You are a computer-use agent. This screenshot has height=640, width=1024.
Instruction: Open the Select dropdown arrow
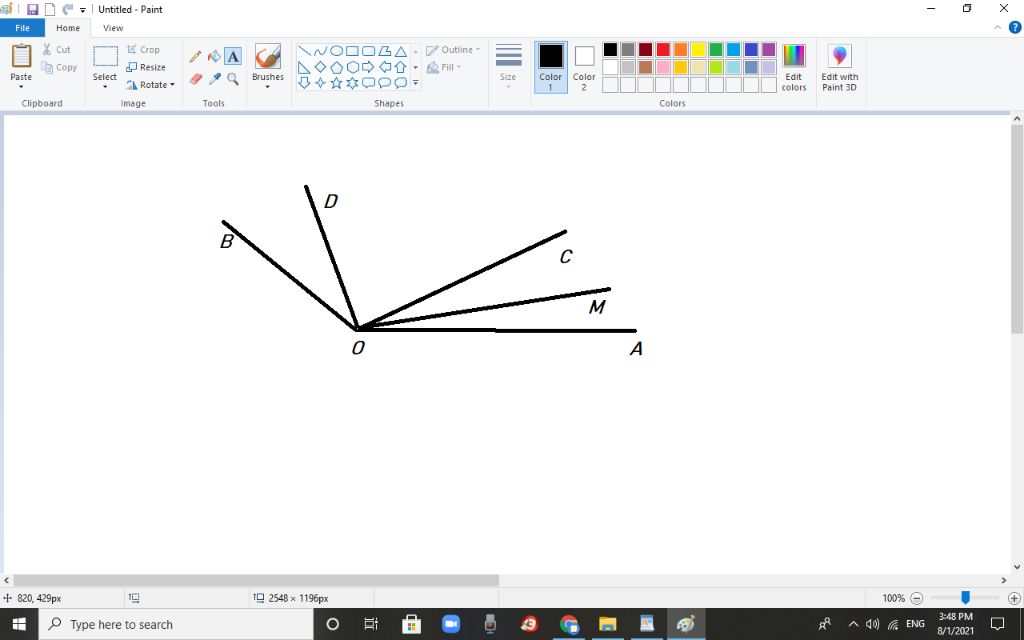pos(104,87)
